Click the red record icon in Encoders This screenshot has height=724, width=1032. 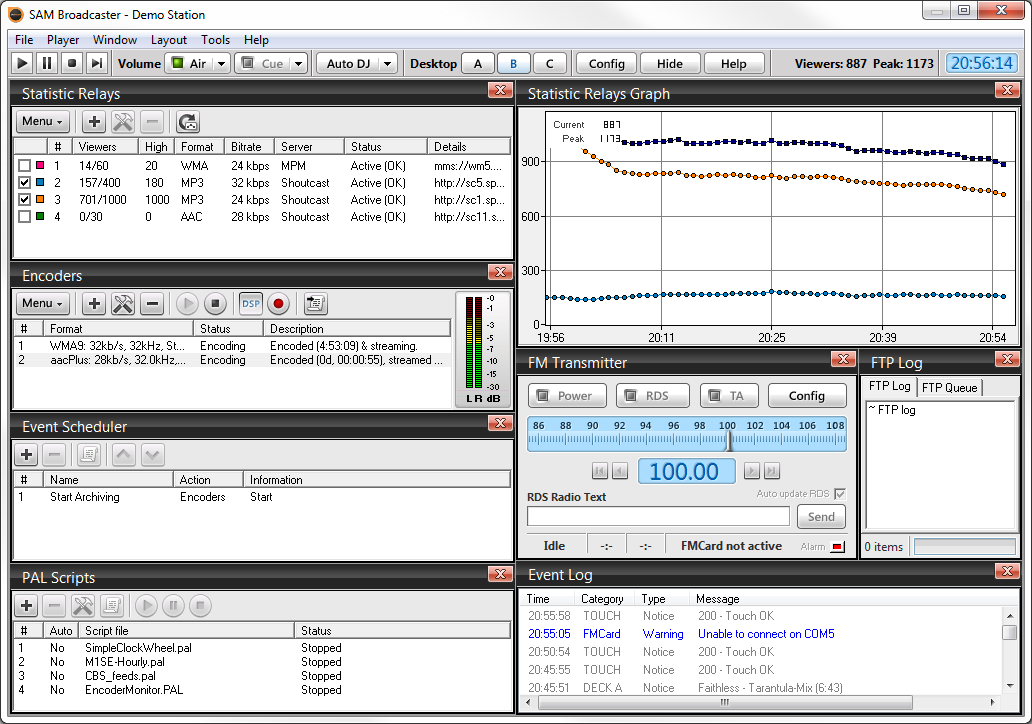(x=279, y=304)
